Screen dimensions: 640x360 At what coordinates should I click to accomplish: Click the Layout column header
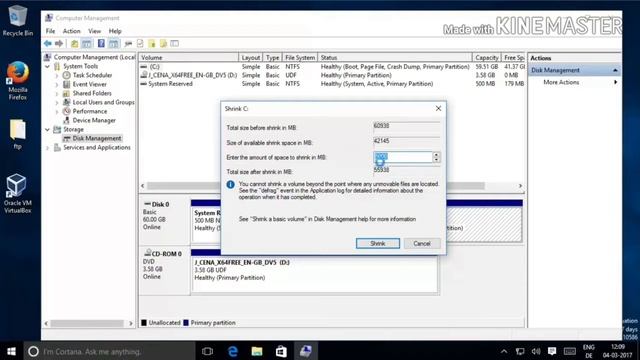[x=250, y=58]
